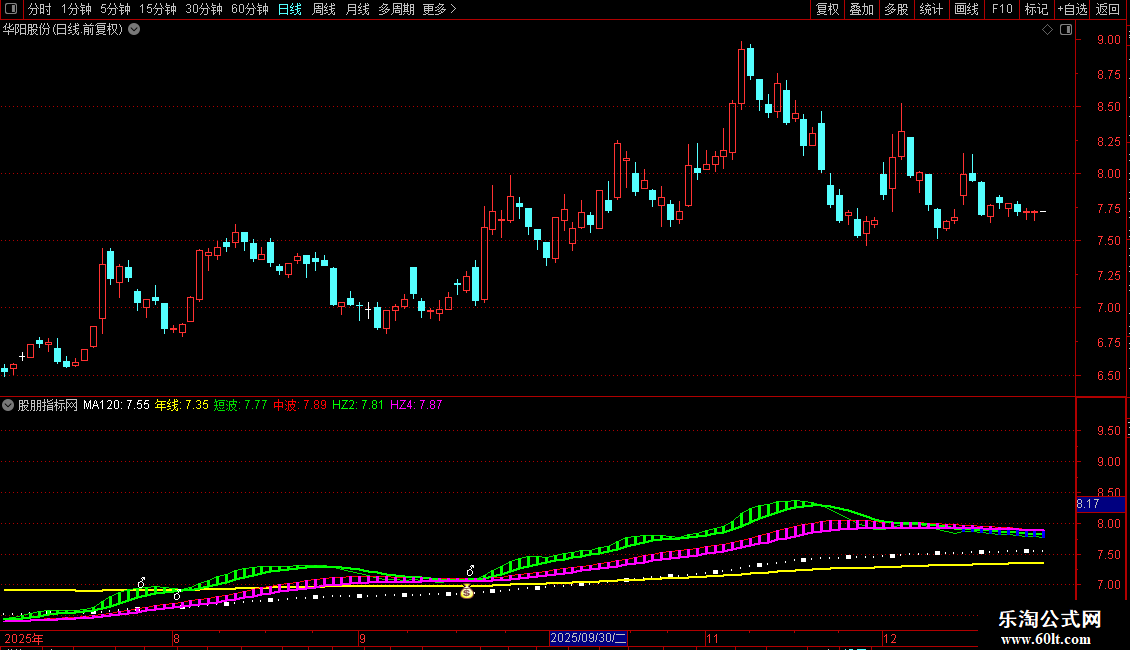Click the 中波: 7.89 indicator value
Image resolution: width=1130 pixels, height=650 pixels.
click(x=300, y=405)
